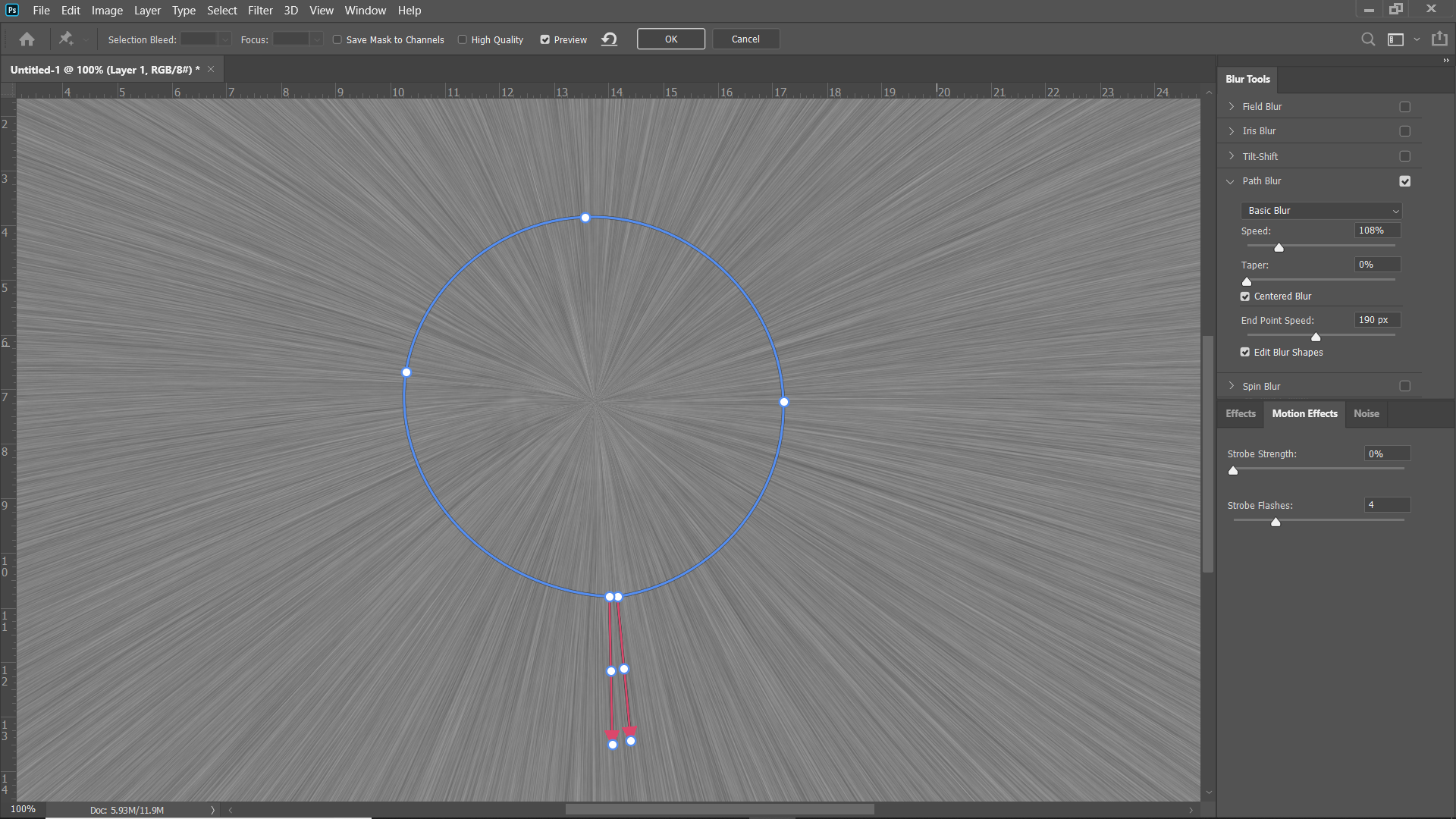
Task: Uncheck Edit Blur Shapes option
Action: click(1245, 352)
